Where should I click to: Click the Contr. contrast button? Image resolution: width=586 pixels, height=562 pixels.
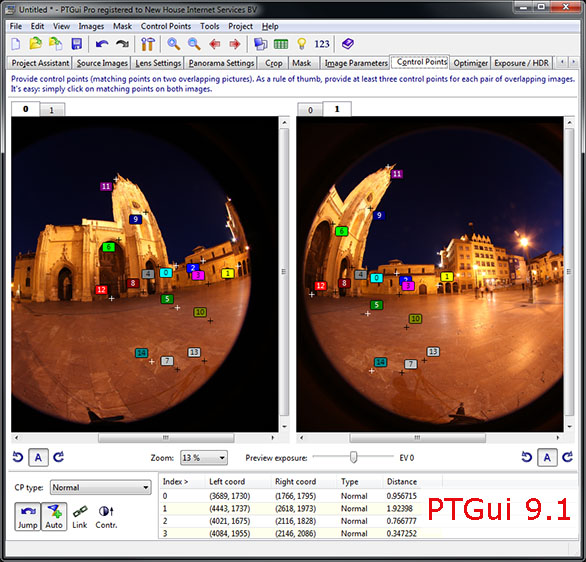pos(106,517)
